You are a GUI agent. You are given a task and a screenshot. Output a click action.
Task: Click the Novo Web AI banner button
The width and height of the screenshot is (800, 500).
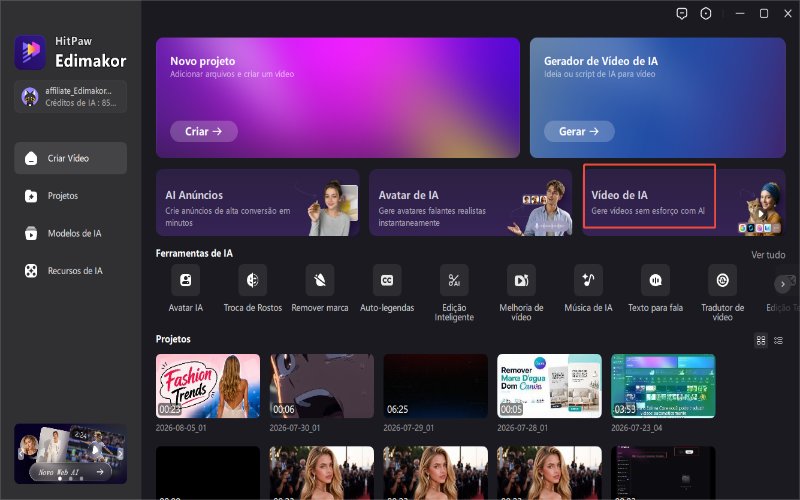(70, 472)
